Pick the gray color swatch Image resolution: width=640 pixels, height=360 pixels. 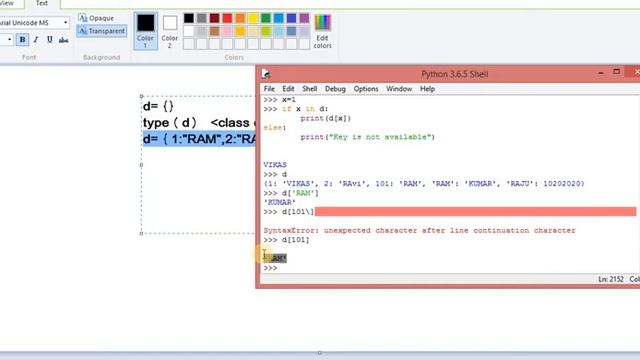tap(202, 18)
